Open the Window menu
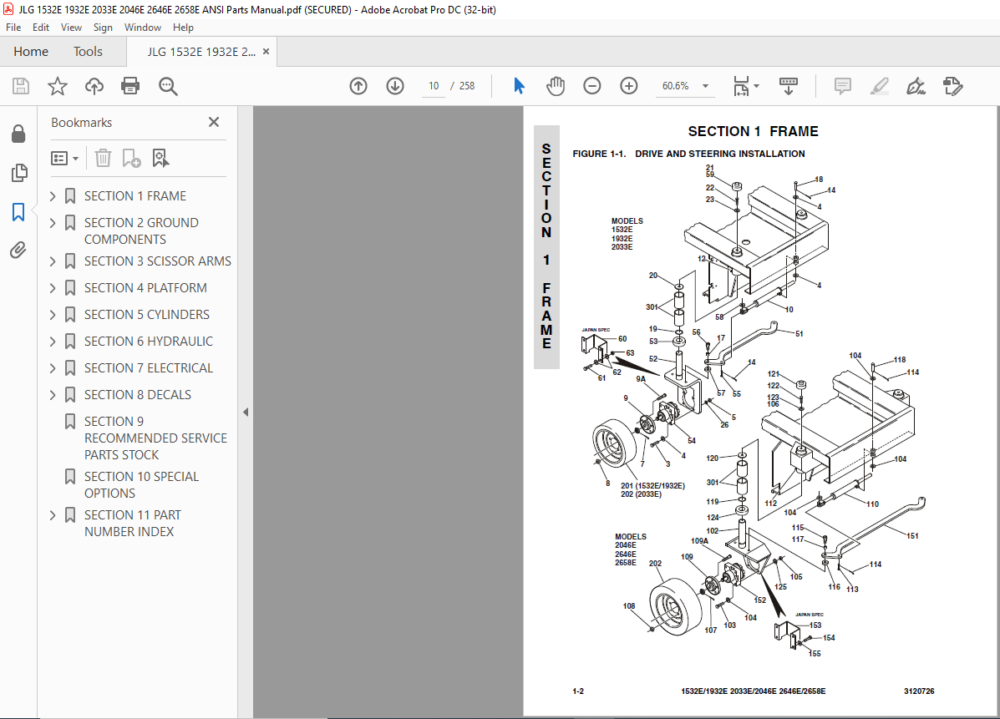 [x=142, y=27]
